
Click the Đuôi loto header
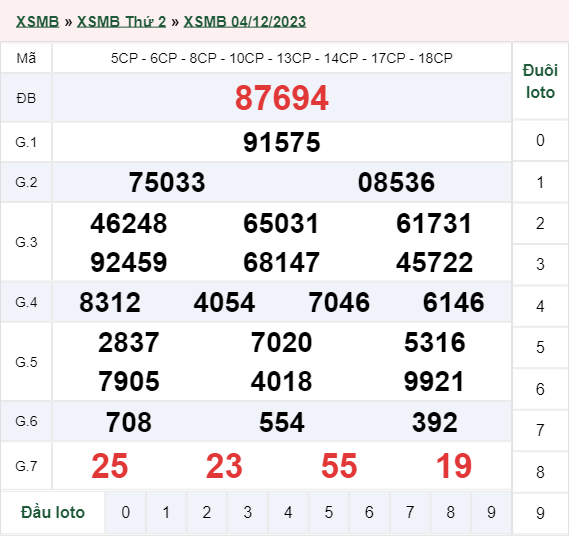[540, 81]
